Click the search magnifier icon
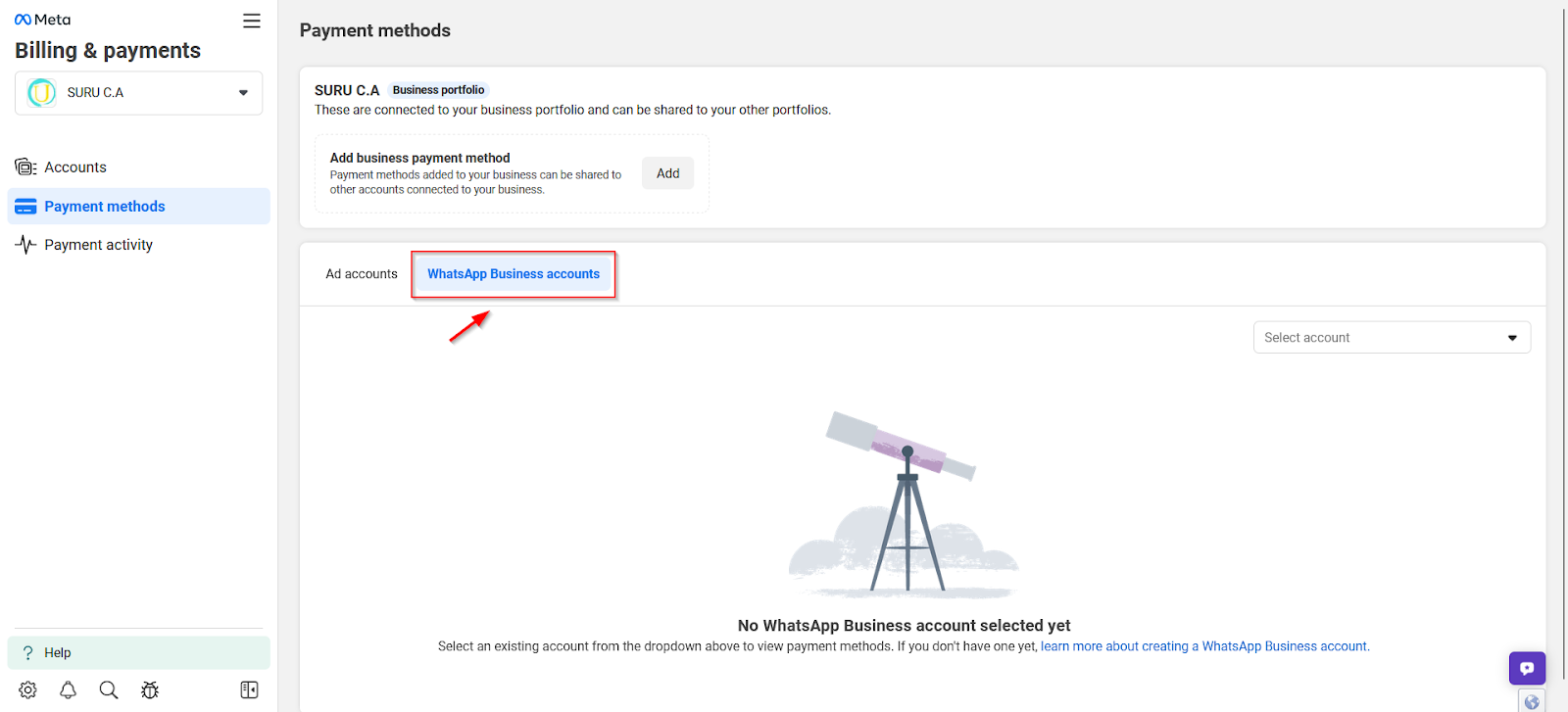The image size is (1568, 712). (109, 689)
